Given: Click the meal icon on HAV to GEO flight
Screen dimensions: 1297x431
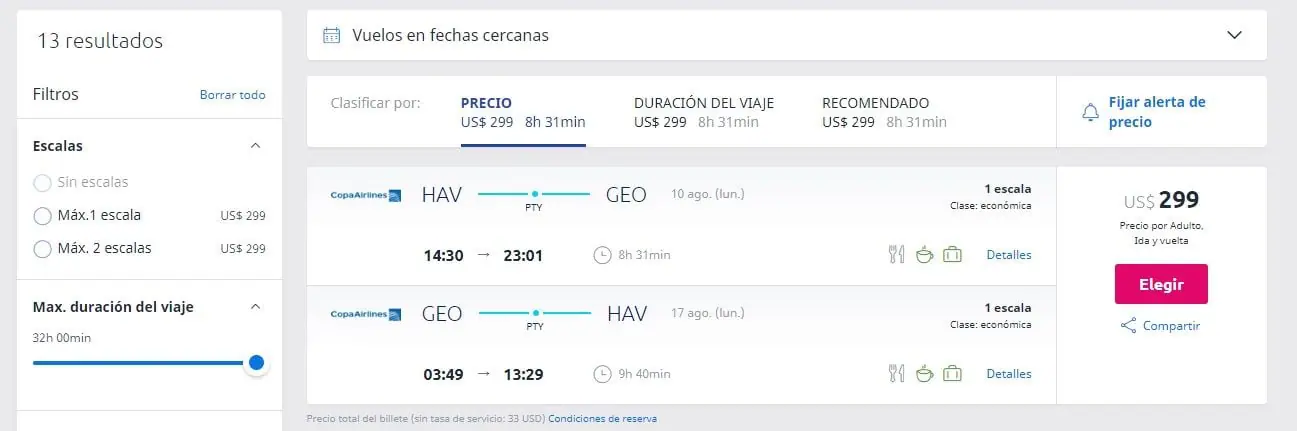Looking at the screenshot, I should tap(896, 255).
